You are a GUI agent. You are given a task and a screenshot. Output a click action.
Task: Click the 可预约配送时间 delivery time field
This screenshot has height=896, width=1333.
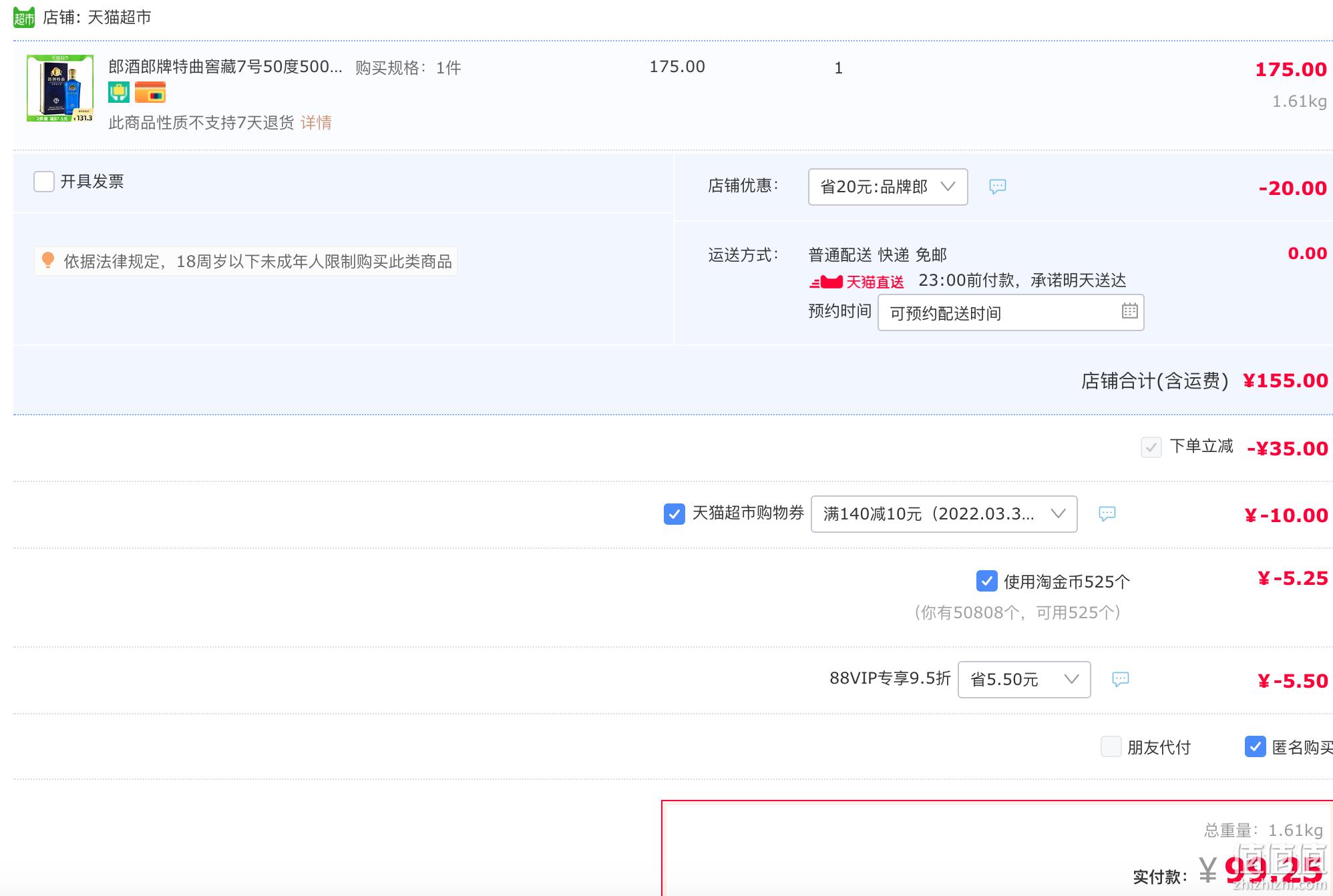tap(1010, 312)
